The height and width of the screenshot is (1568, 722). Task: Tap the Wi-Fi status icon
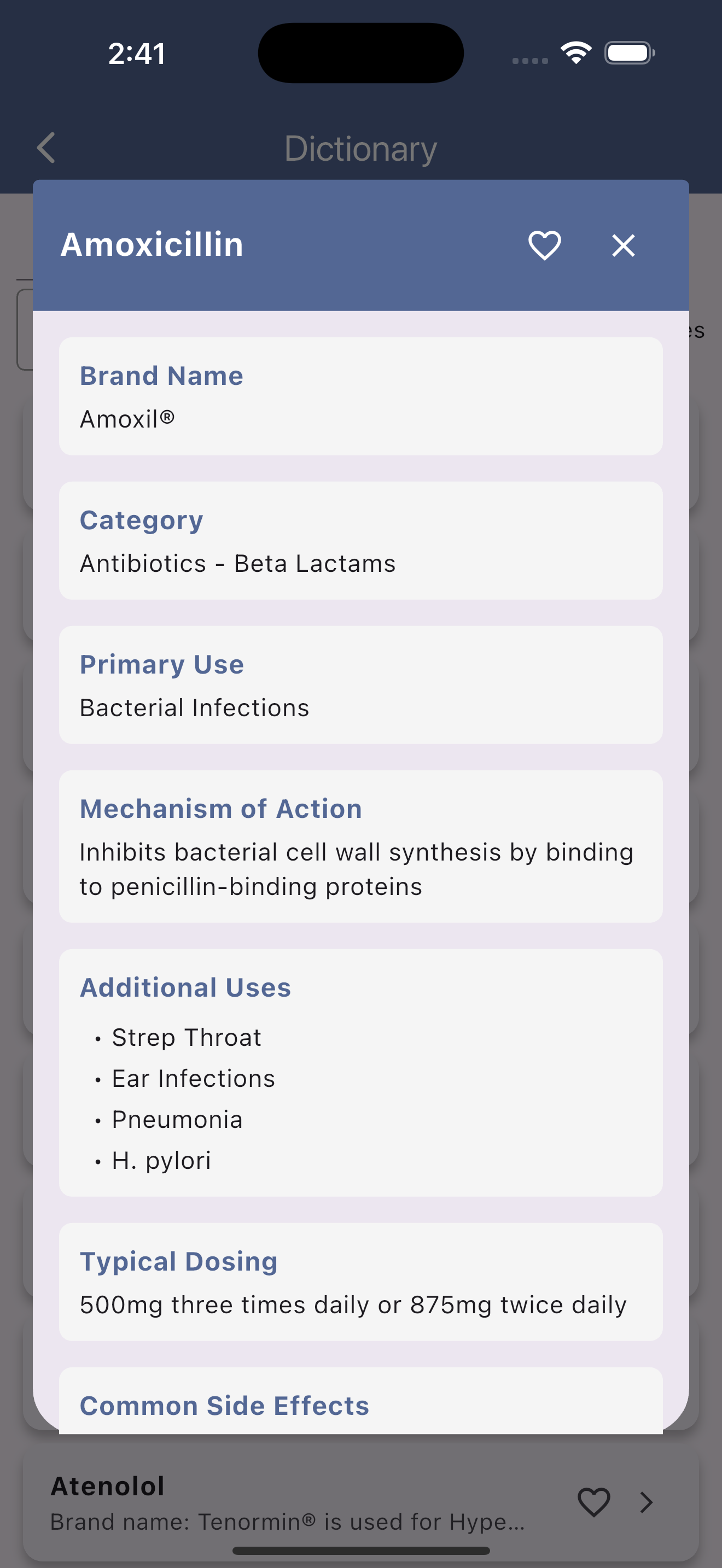(x=576, y=53)
